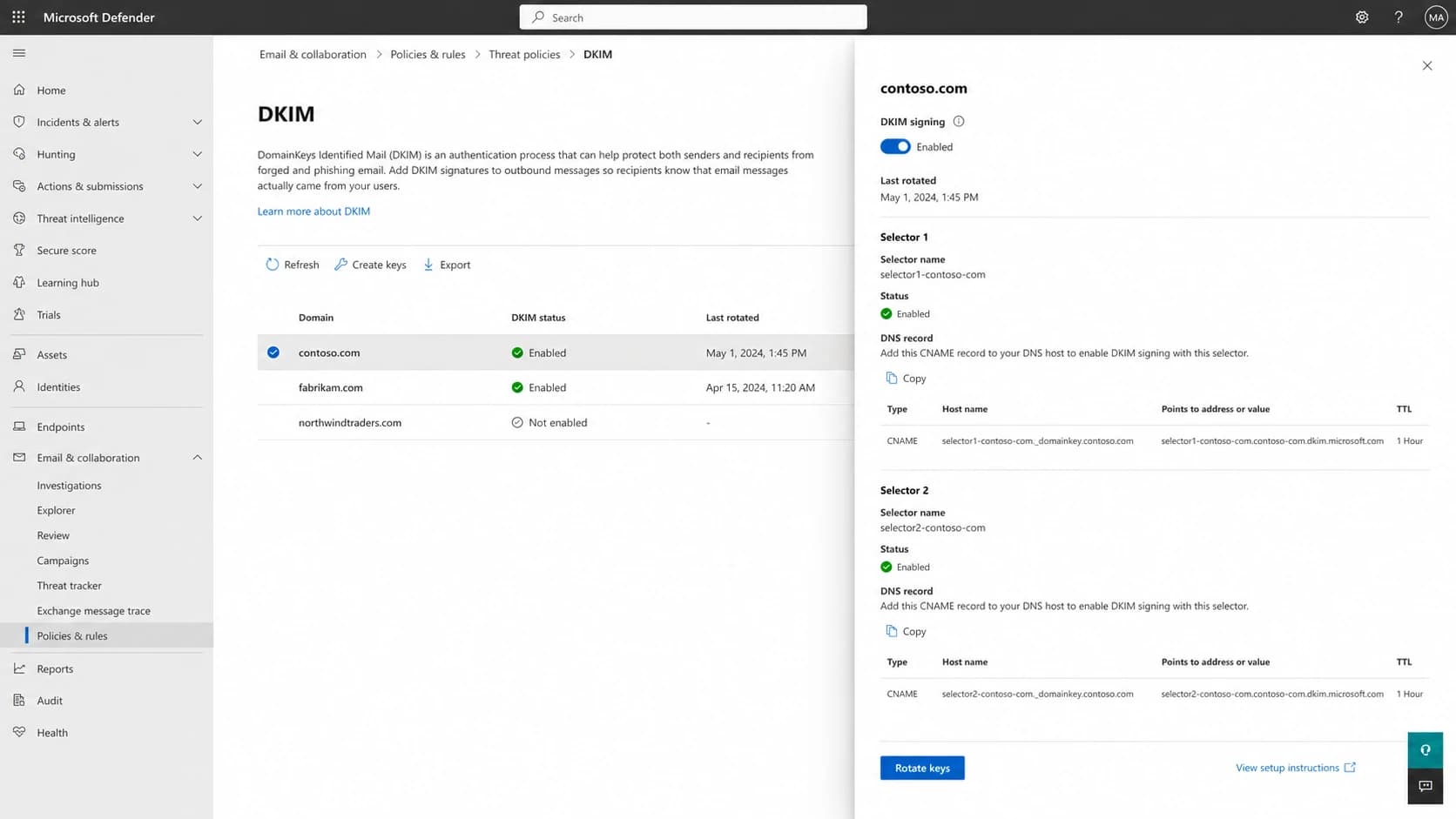Click the Threat intelligence icon

[x=19, y=218]
